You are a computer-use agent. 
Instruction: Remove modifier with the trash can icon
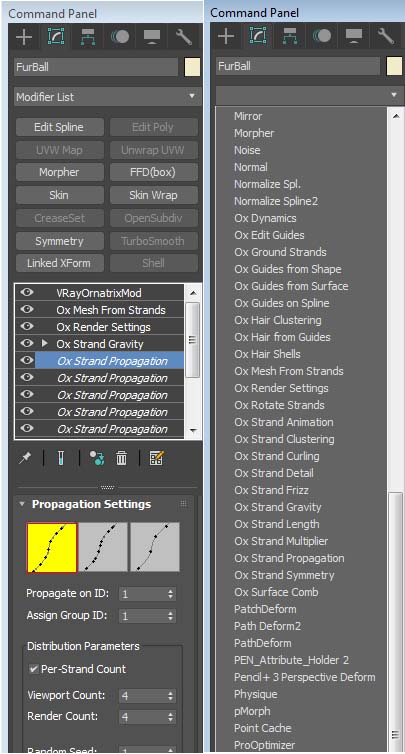[x=121, y=459]
